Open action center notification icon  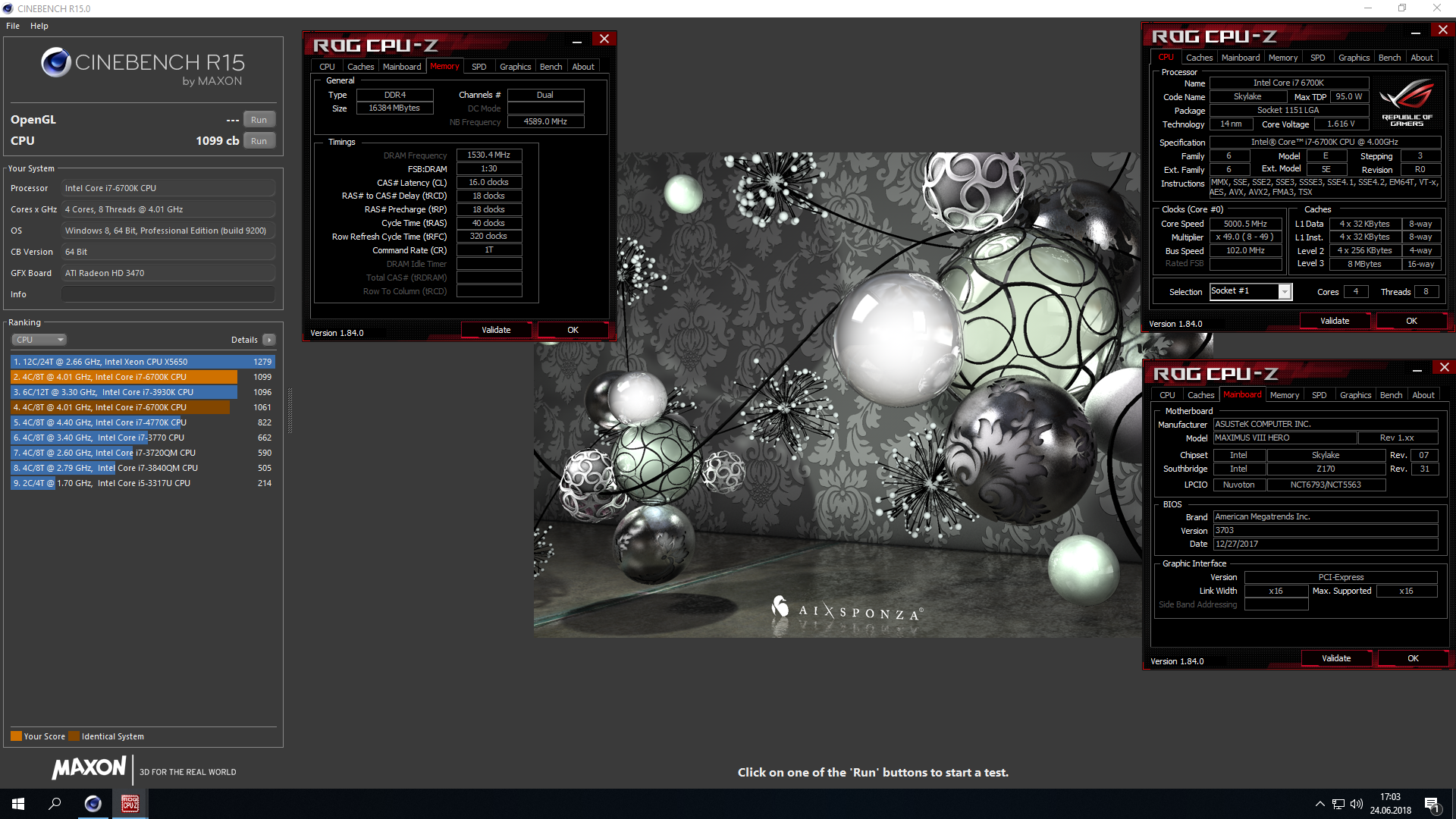click(1432, 804)
